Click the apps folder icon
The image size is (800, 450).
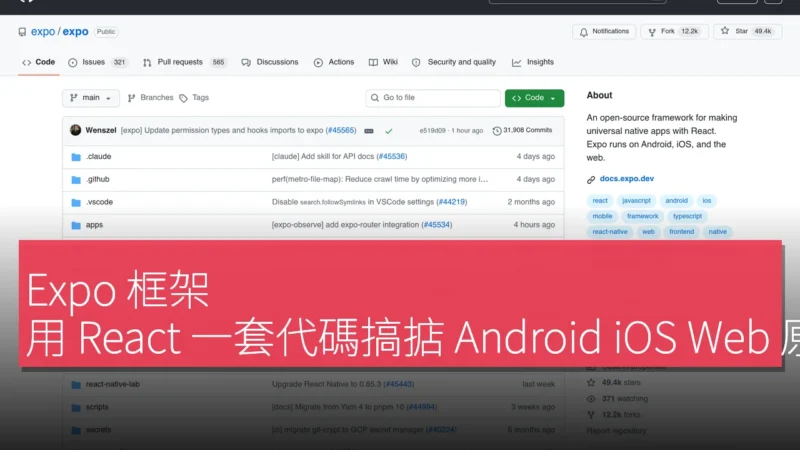[76, 226]
